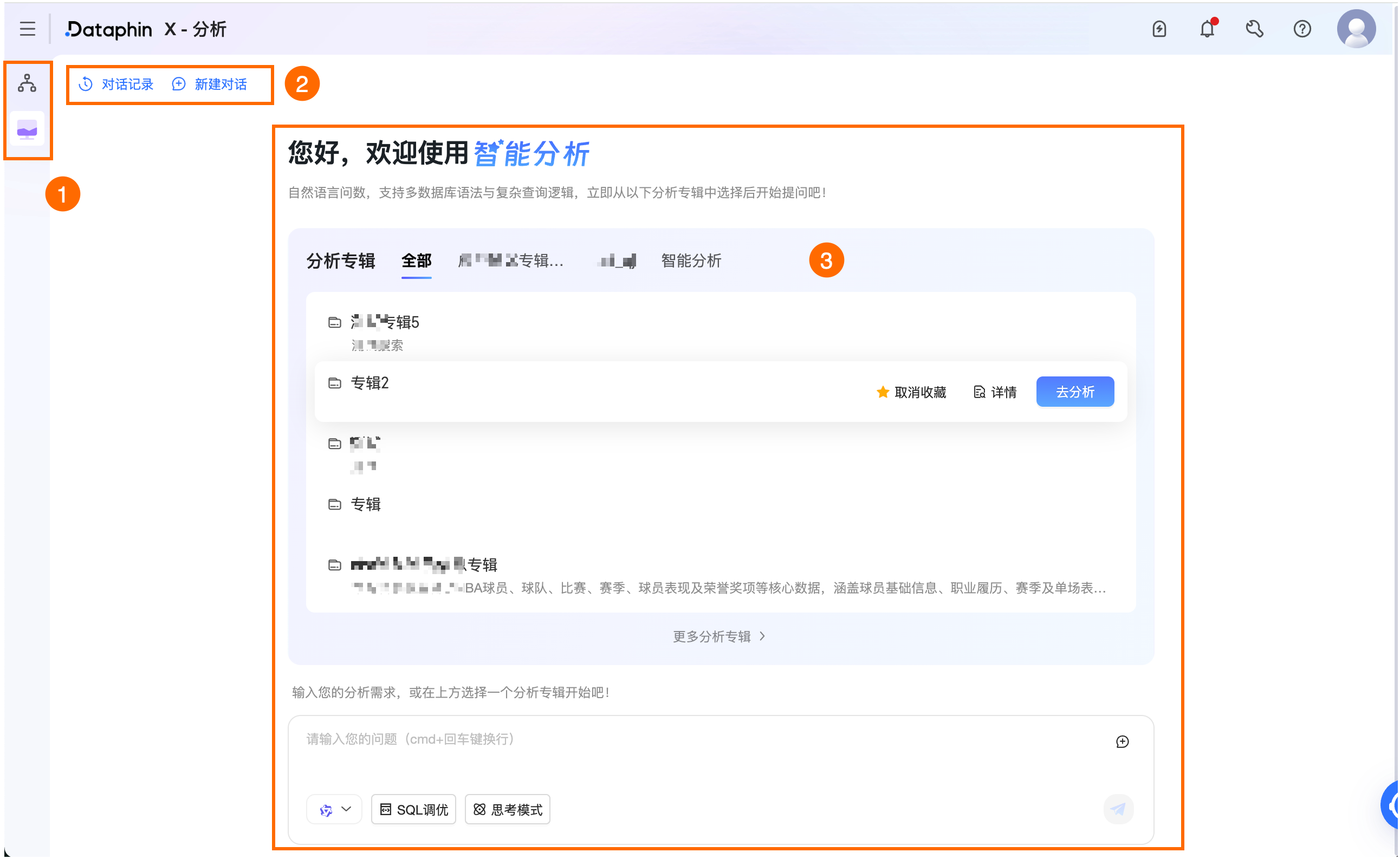Select the album row ending 专辑5
The width and height of the screenshot is (1400, 859).
tap(721, 333)
